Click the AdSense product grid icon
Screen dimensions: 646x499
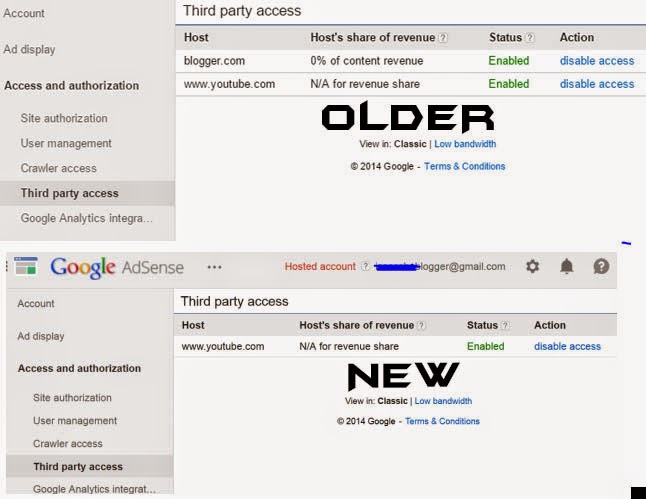pos(26,266)
